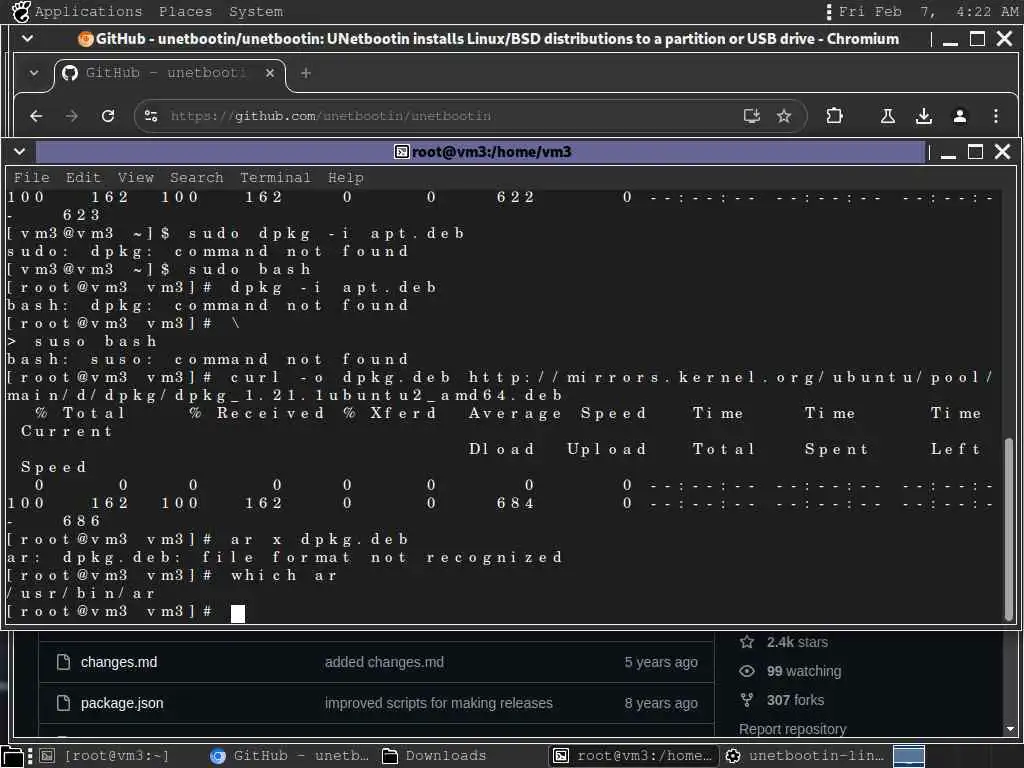
Task: Open the Applications menu in top panel
Action: [88, 12]
